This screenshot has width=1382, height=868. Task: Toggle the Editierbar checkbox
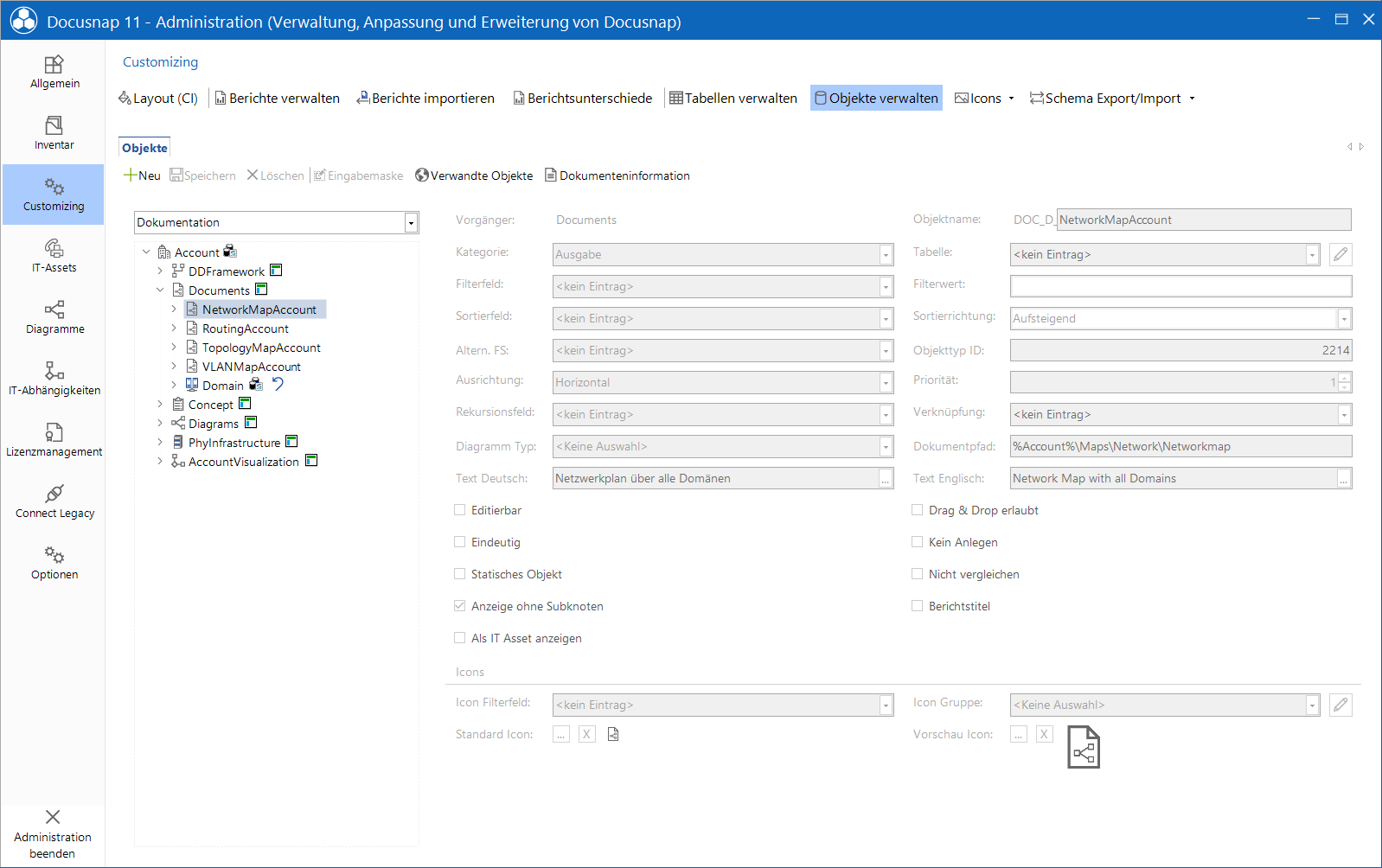point(460,510)
